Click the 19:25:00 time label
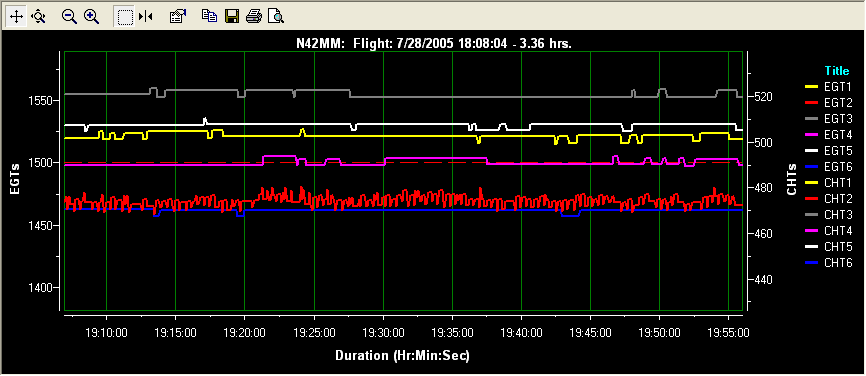 tap(314, 333)
